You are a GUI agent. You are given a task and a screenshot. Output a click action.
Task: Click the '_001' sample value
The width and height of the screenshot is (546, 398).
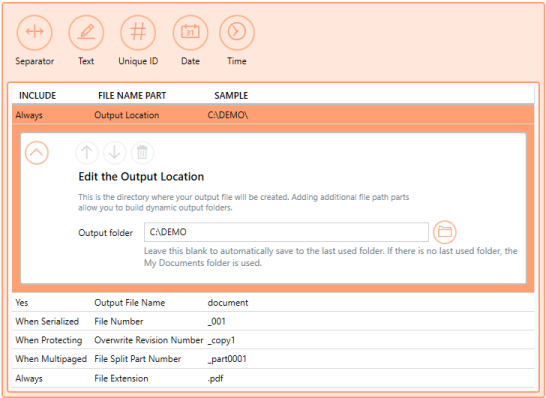coord(217,321)
